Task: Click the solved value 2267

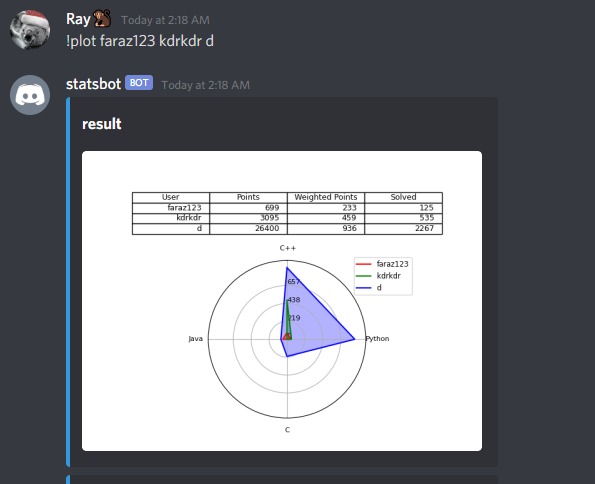Action: click(x=424, y=229)
